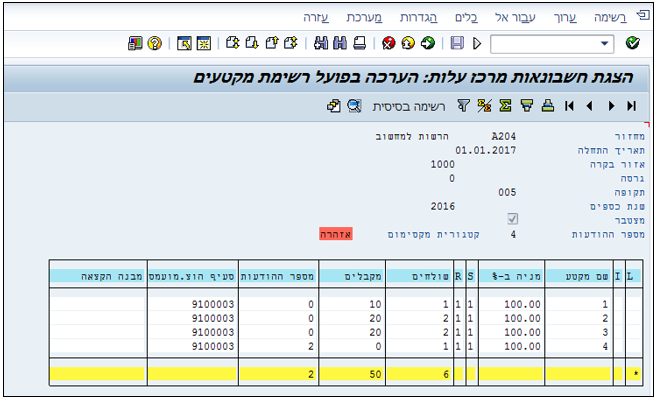Screen dimensions: 657x401
Task: Open the עזרה menu
Action: pyautogui.click(x=316, y=18)
